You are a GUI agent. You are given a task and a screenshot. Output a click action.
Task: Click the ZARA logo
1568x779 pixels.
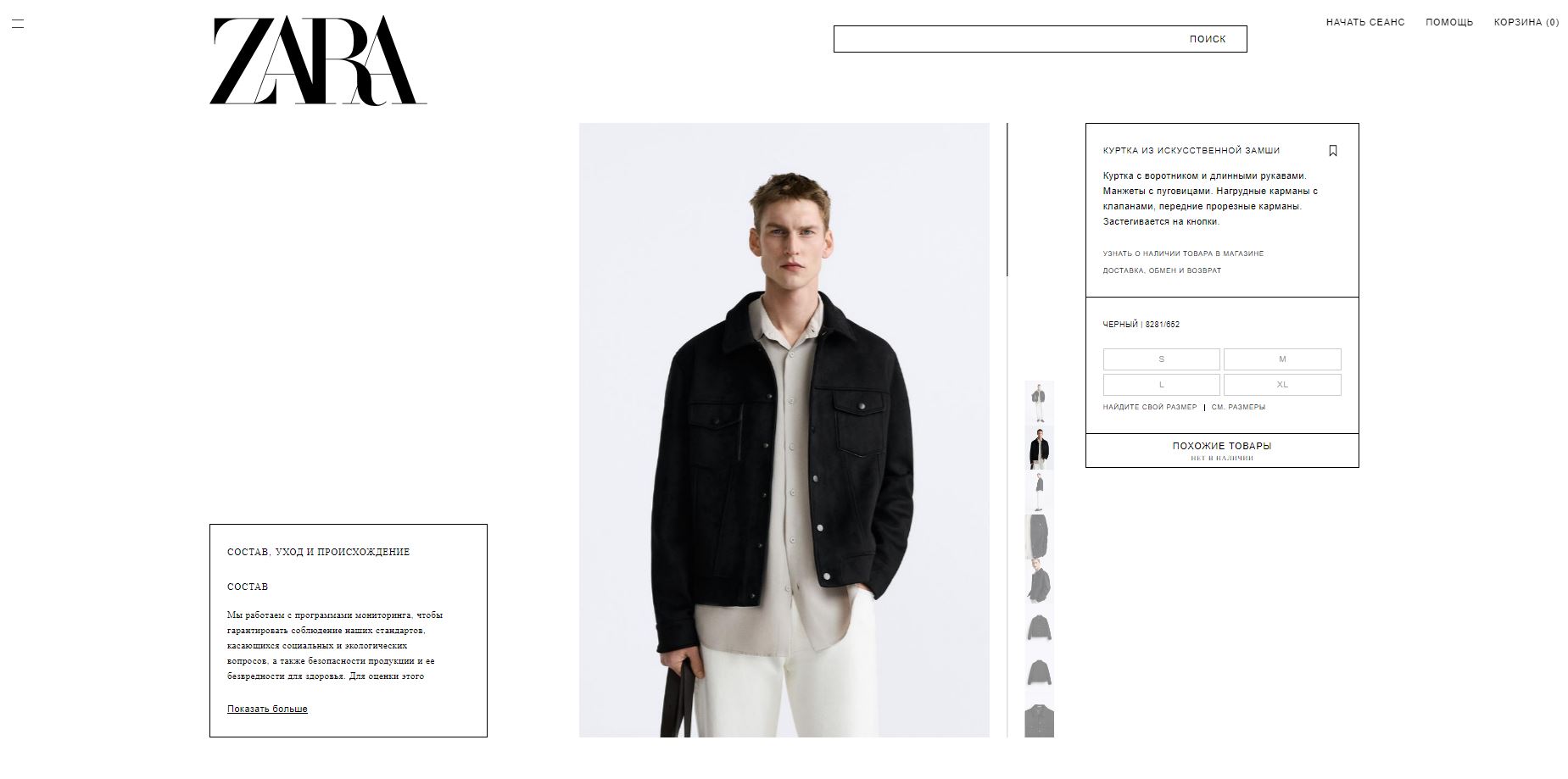pos(318,61)
